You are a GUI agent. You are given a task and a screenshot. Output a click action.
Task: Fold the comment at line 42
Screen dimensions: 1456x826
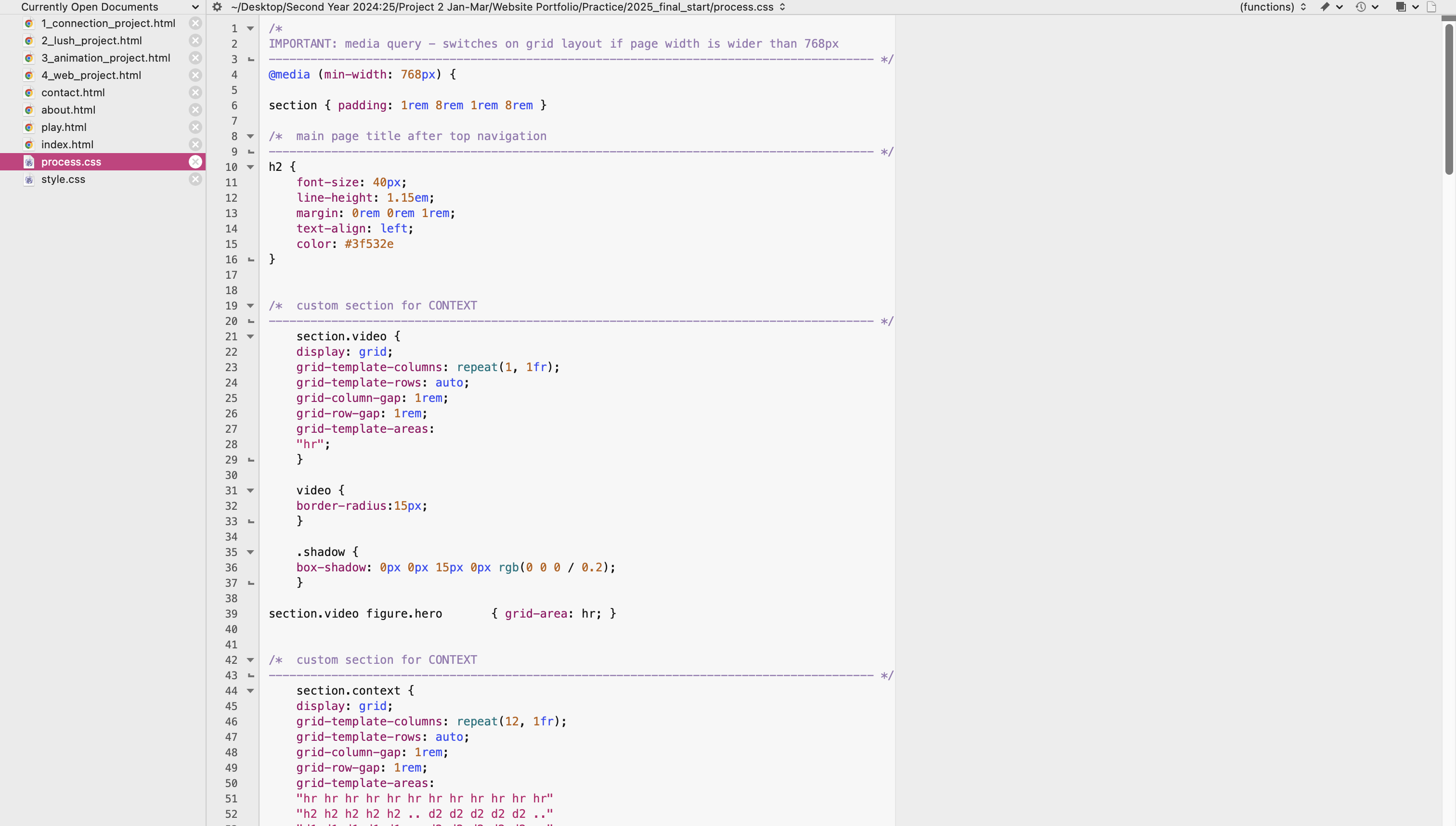(x=250, y=660)
